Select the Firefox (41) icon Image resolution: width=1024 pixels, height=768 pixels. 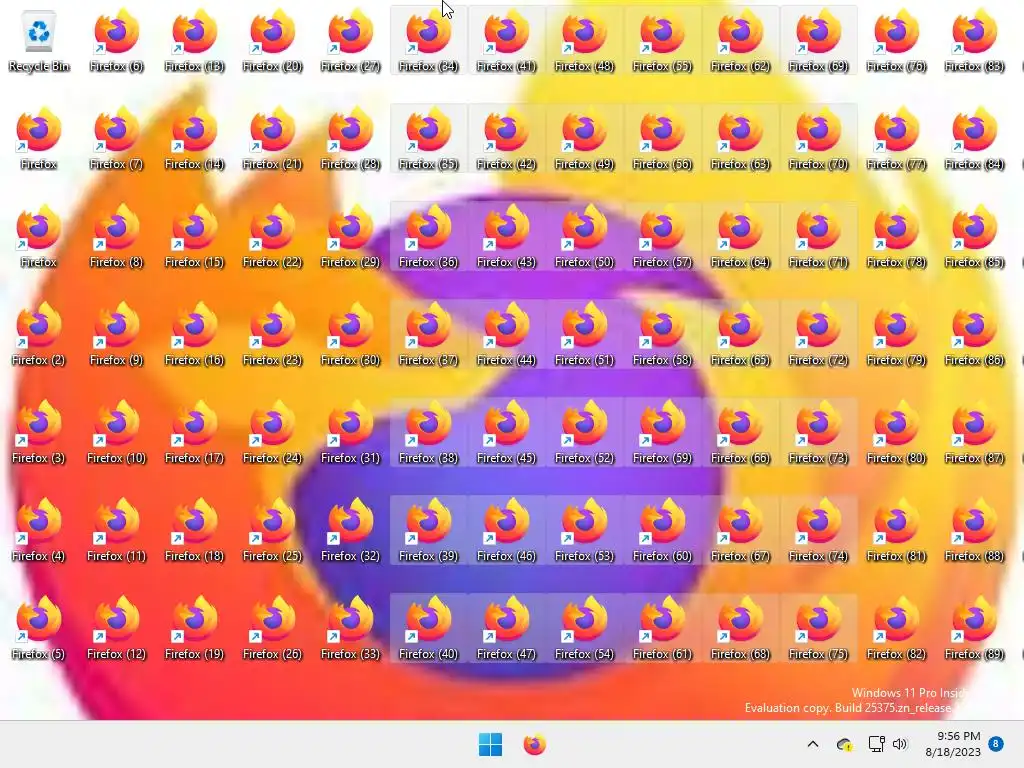click(x=507, y=40)
